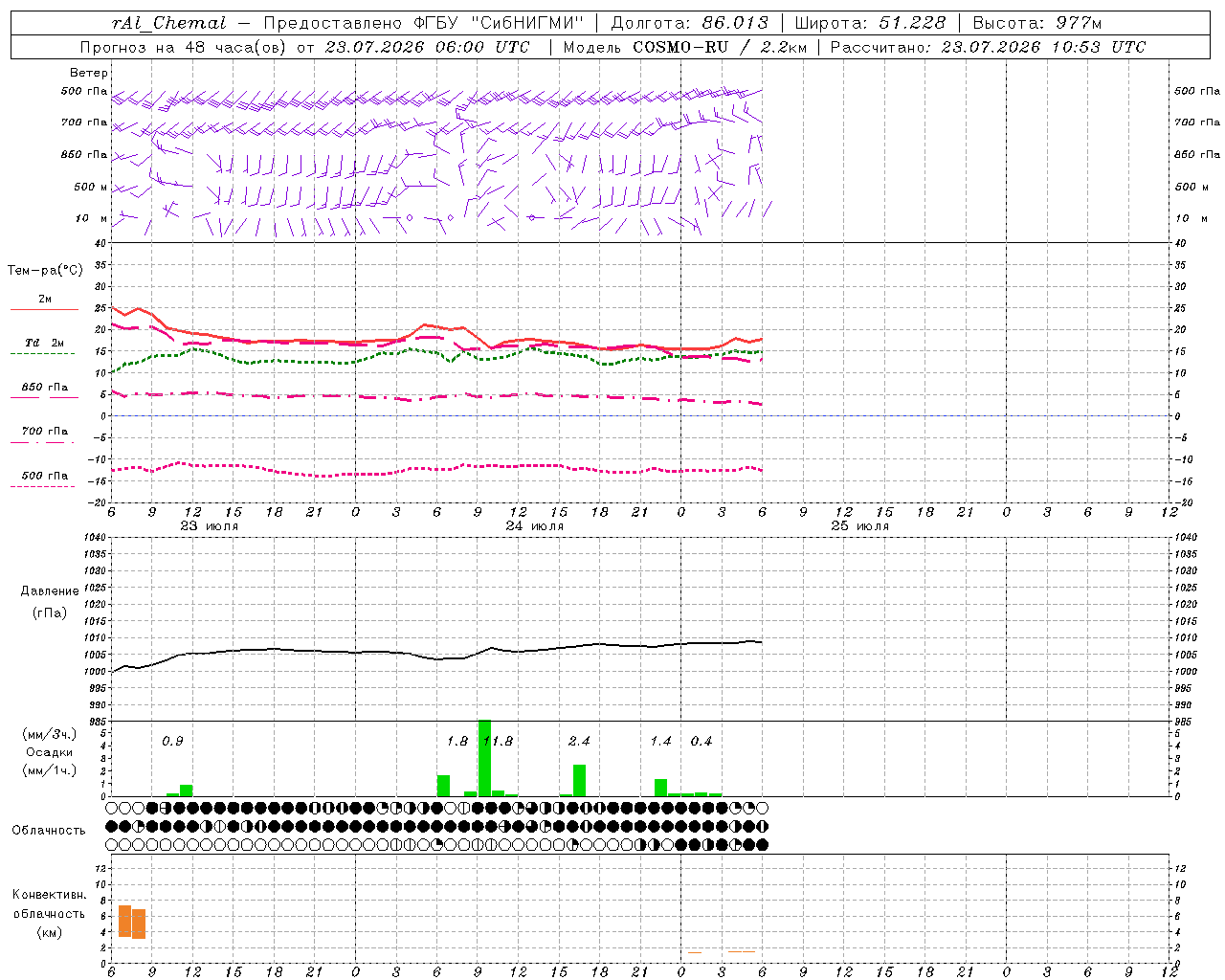Screen dimensions: 1225x980
Task: Click the 0.9 precipitation value label
Action: tap(172, 741)
